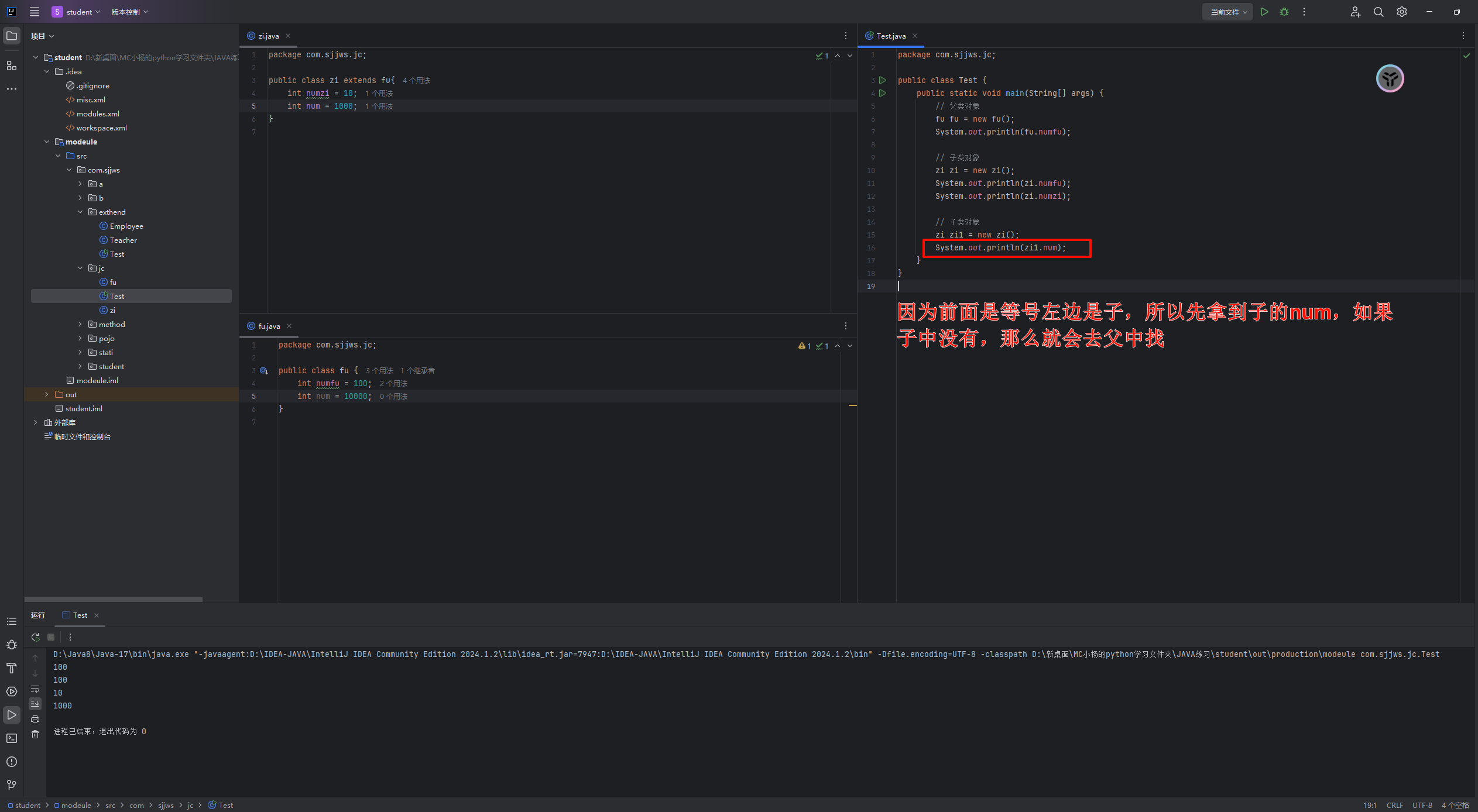
Task: Toggle scroll to end in console
Action: coord(35,704)
